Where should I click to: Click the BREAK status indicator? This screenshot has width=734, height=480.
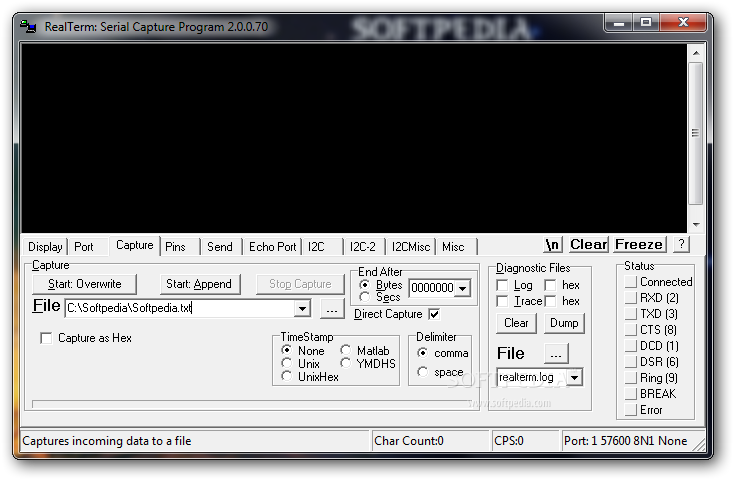pos(631,394)
